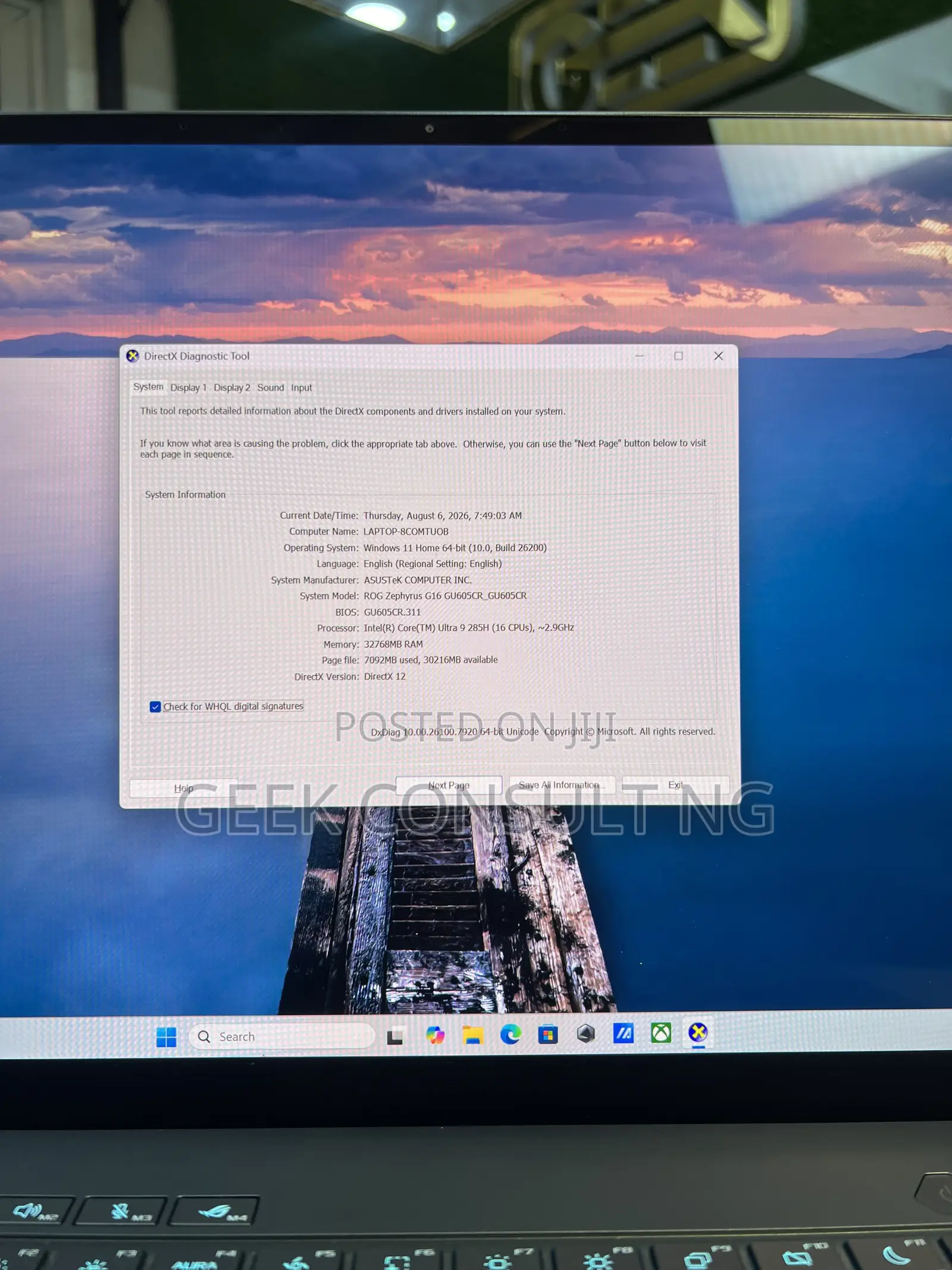
Task: Click memory value "32768MB RAM"
Action: [x=394, y=644]
